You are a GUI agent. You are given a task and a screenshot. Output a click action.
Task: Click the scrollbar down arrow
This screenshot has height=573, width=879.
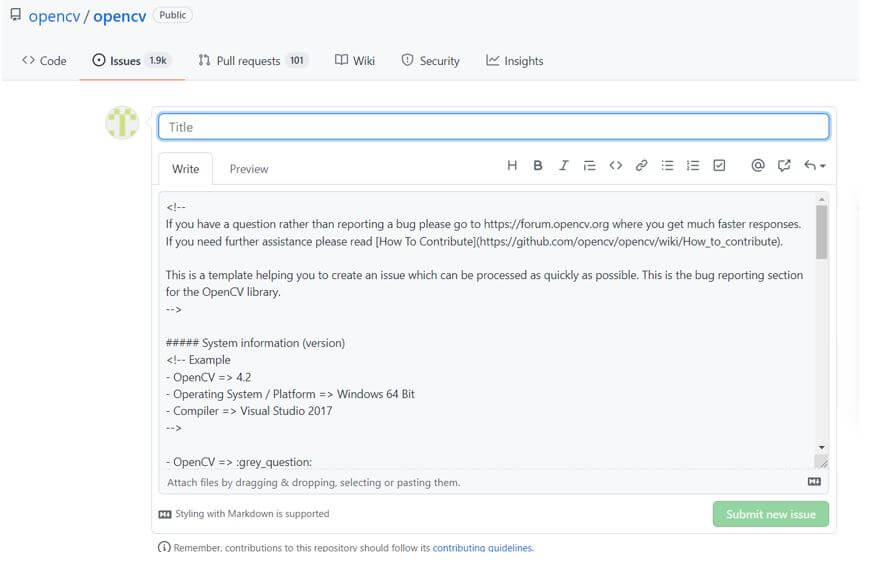tap(821, 447)
